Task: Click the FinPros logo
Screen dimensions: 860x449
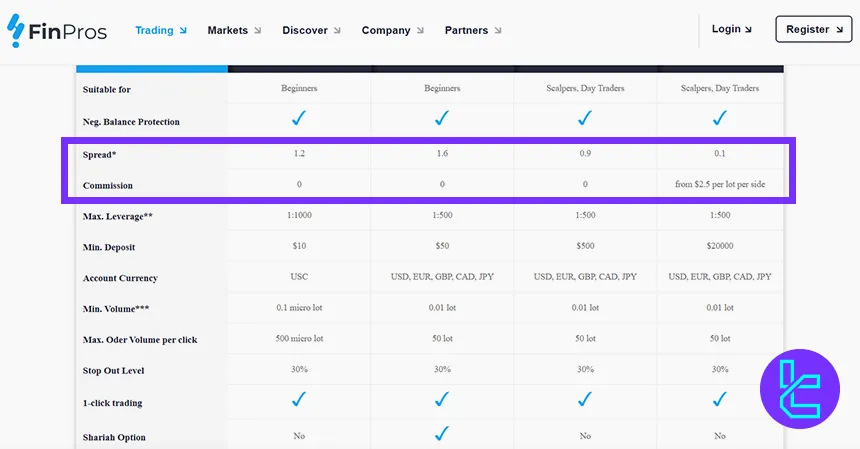Action: click(x=56, y=31)
